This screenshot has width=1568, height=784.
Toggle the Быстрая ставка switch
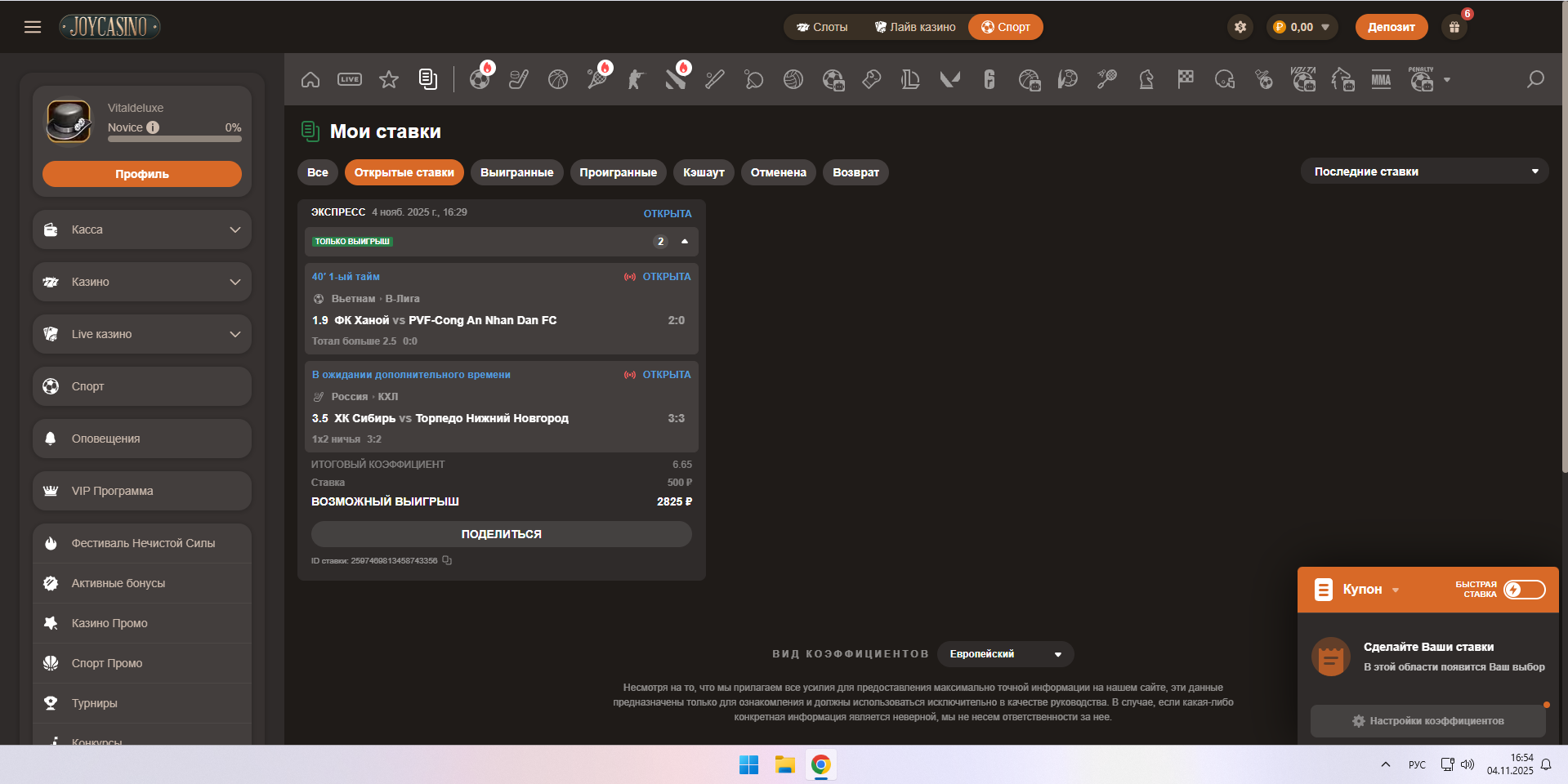[x=1524, y=590]
